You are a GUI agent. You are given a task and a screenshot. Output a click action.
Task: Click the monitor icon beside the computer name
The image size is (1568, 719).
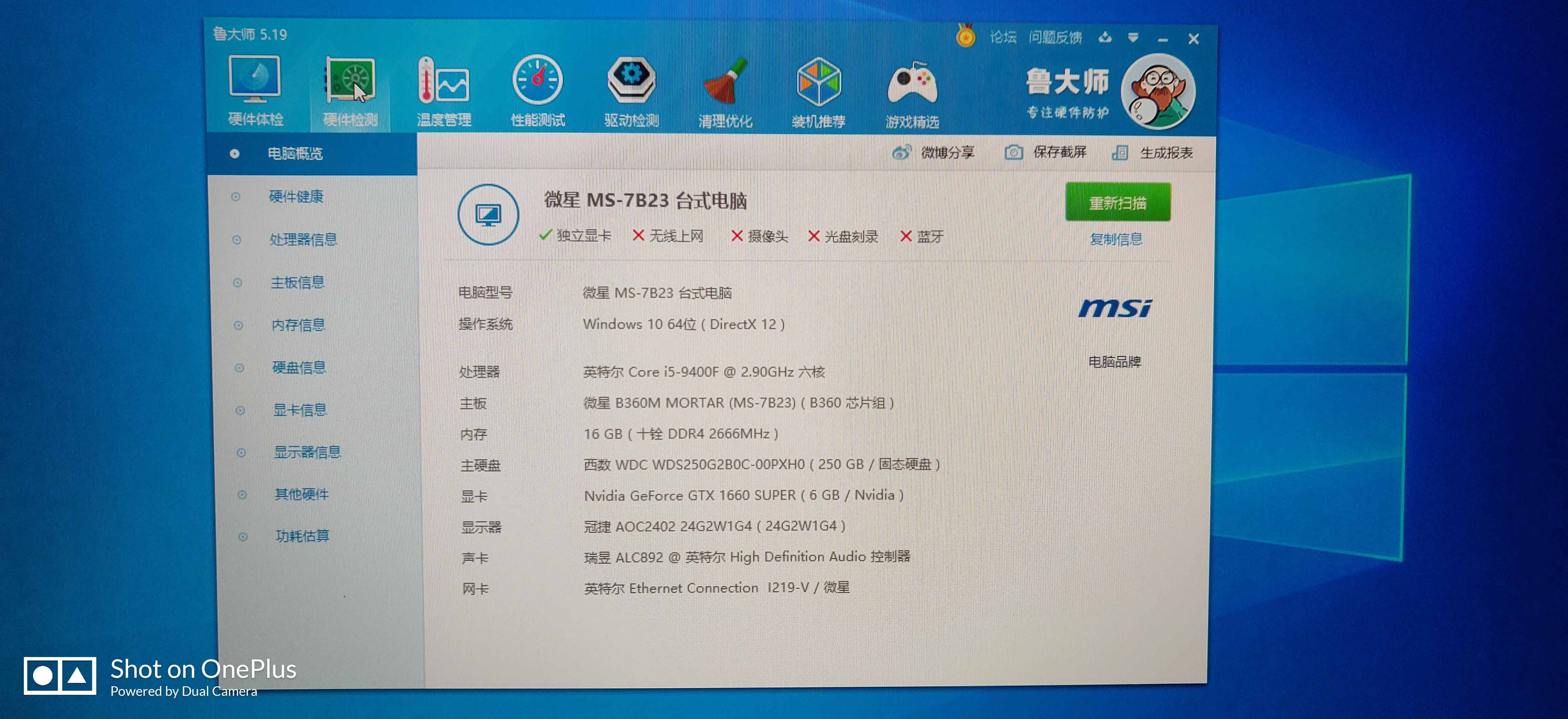pos(488,215)
